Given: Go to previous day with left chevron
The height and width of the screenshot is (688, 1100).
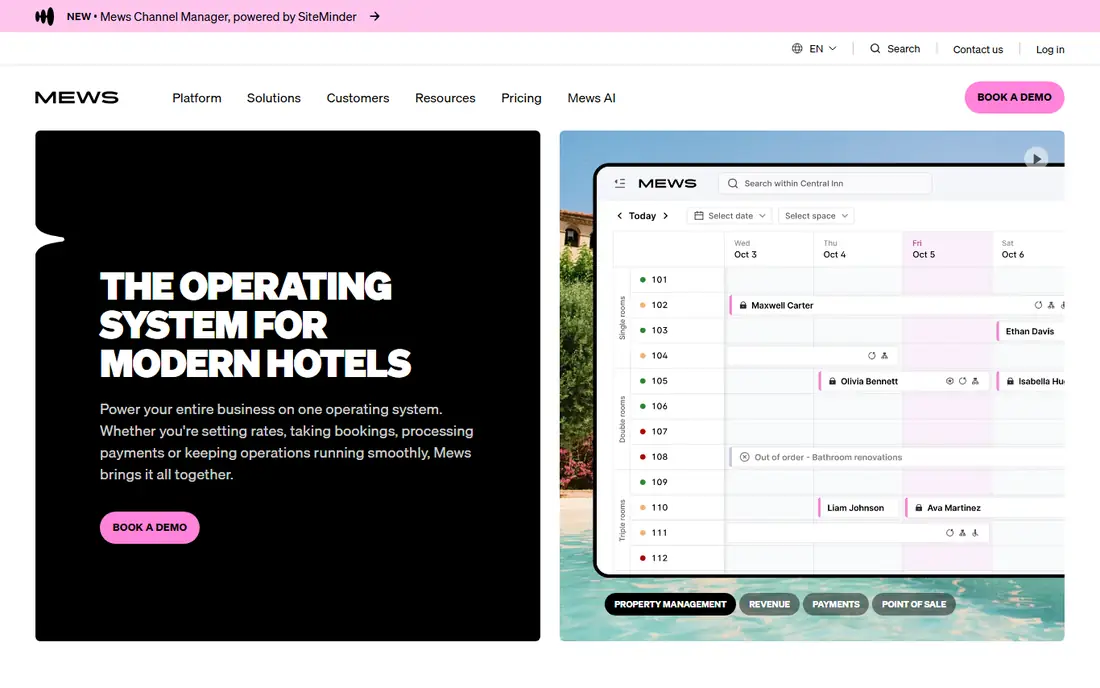Looking at the screenshot, I should pos(619,216).
